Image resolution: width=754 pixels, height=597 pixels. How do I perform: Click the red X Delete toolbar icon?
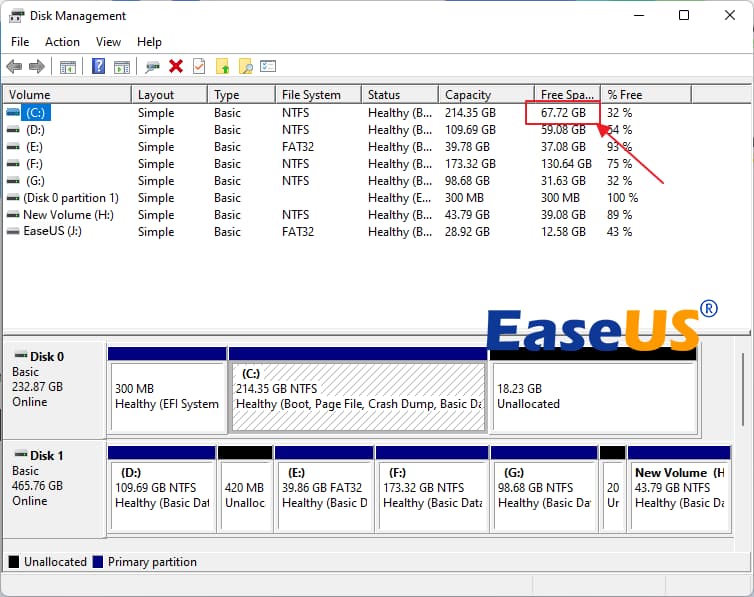pyautogui.click(x=176, y=66)
